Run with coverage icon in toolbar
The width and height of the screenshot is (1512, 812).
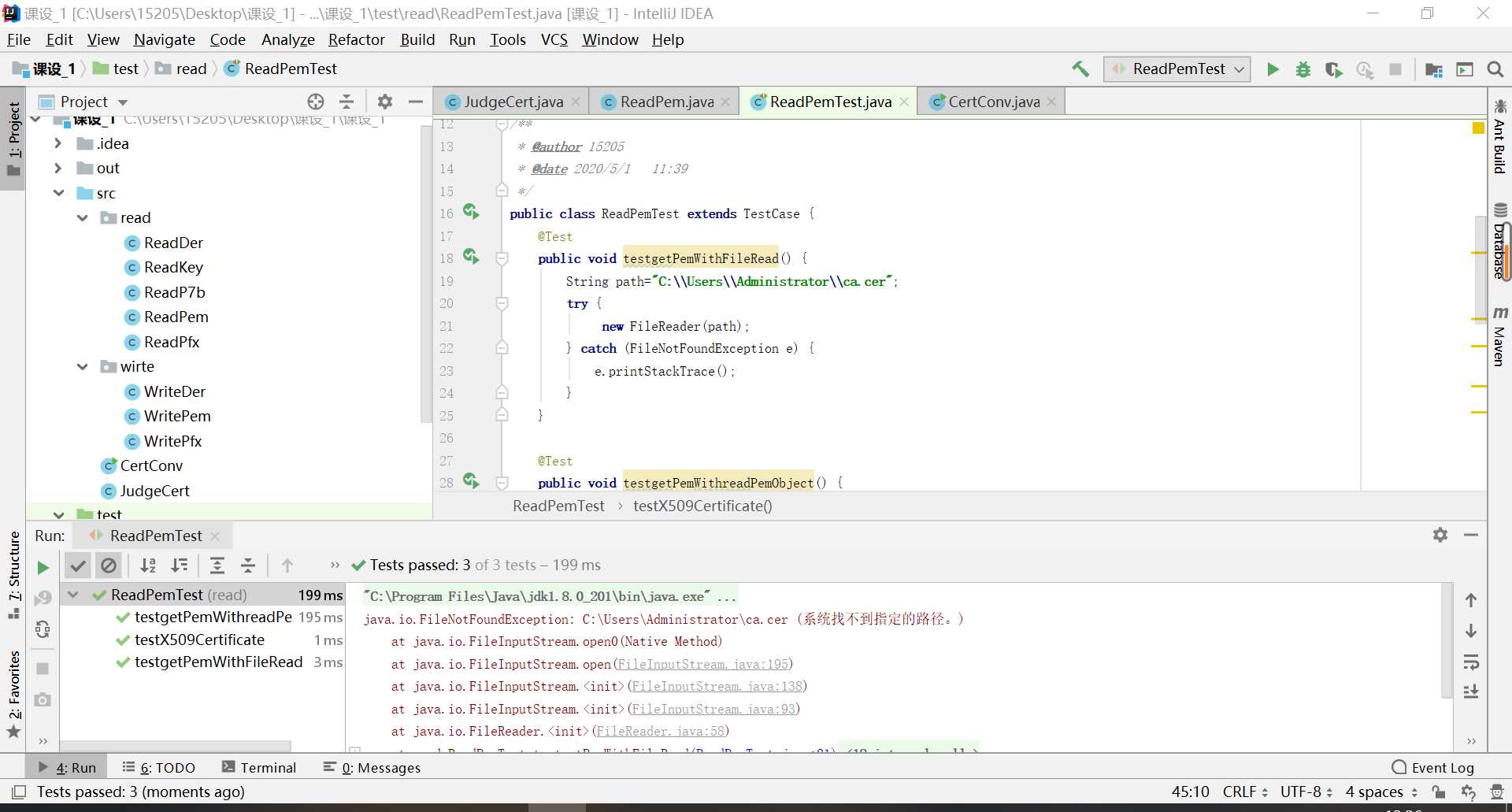coord(1333,69)
